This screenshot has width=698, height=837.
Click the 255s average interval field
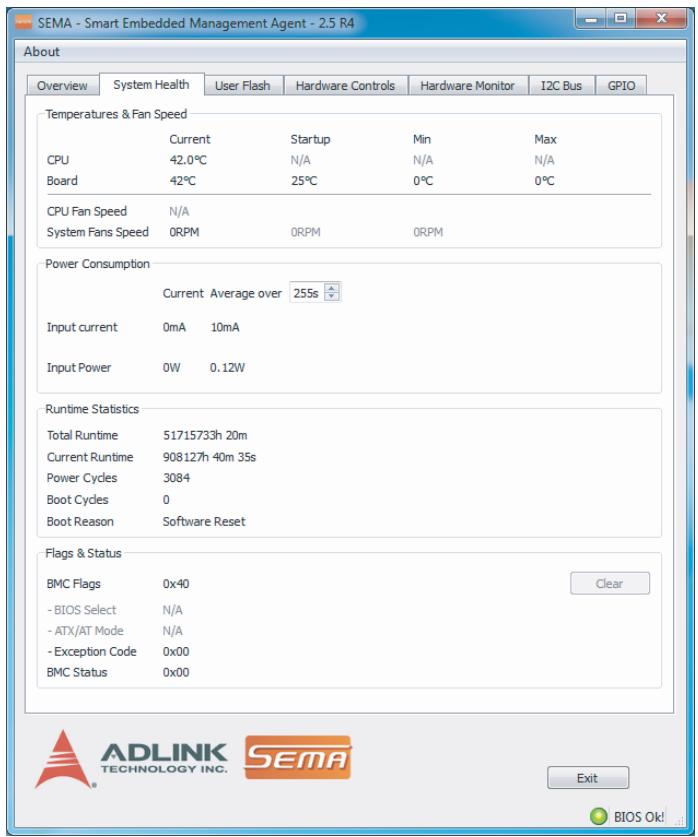(x=307, y=293)
